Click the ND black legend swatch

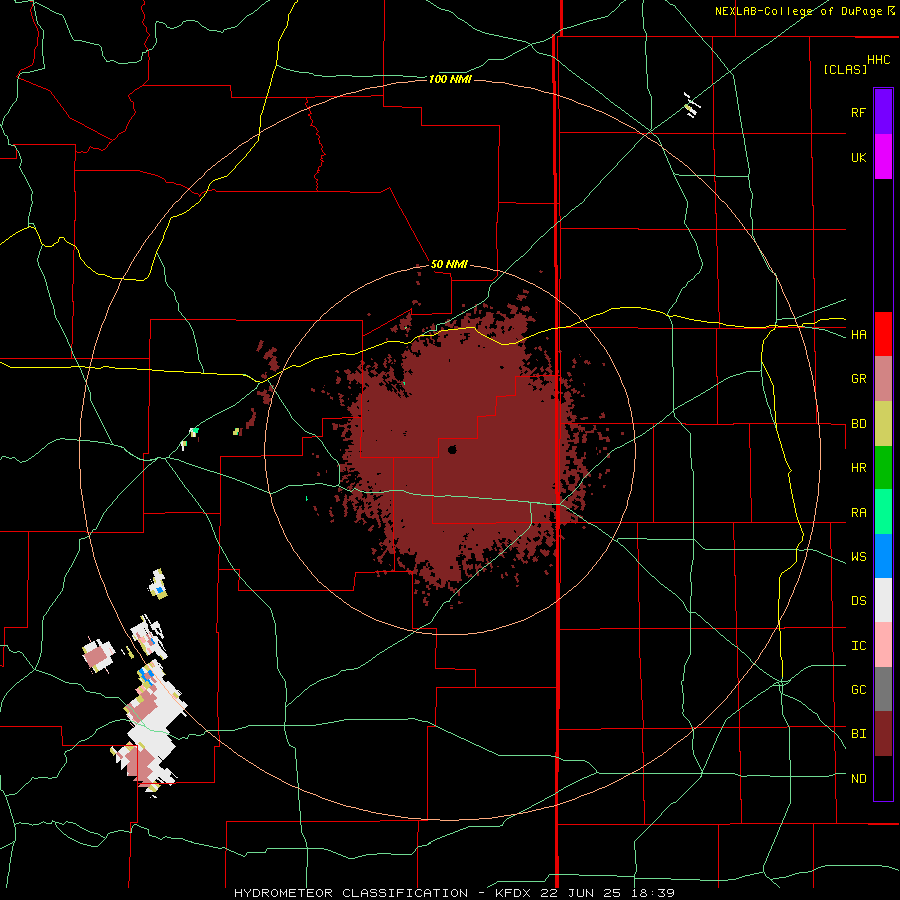(x=883, y=778)
